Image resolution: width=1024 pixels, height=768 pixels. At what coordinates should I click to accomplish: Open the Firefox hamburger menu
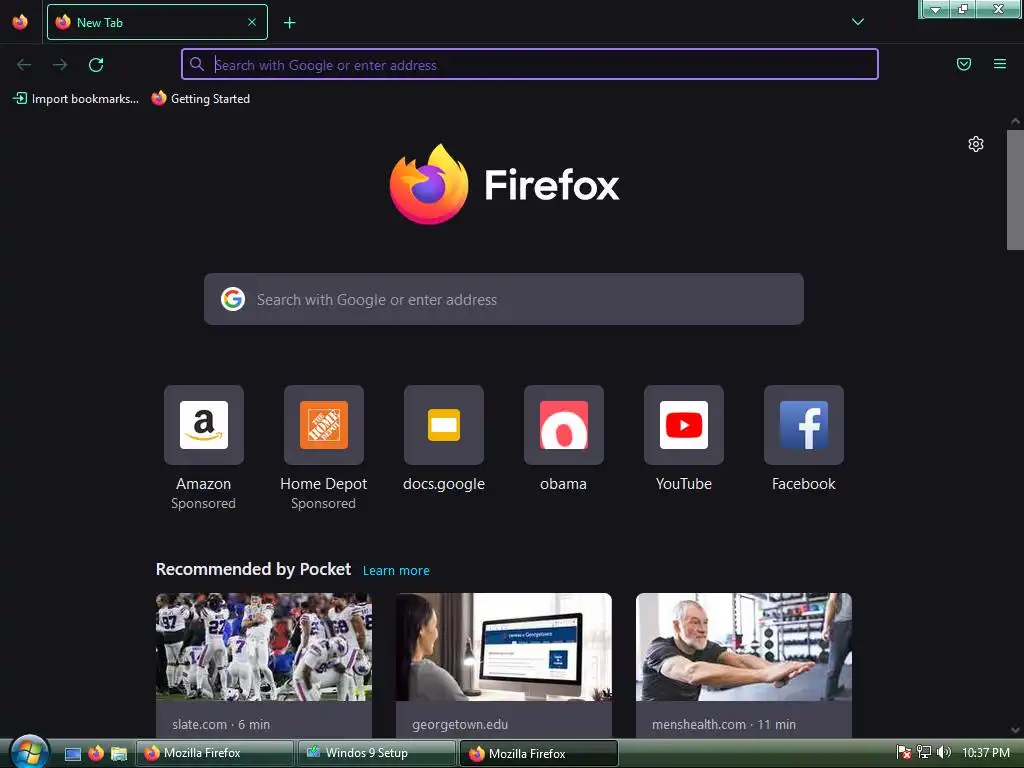(1000, 64)
